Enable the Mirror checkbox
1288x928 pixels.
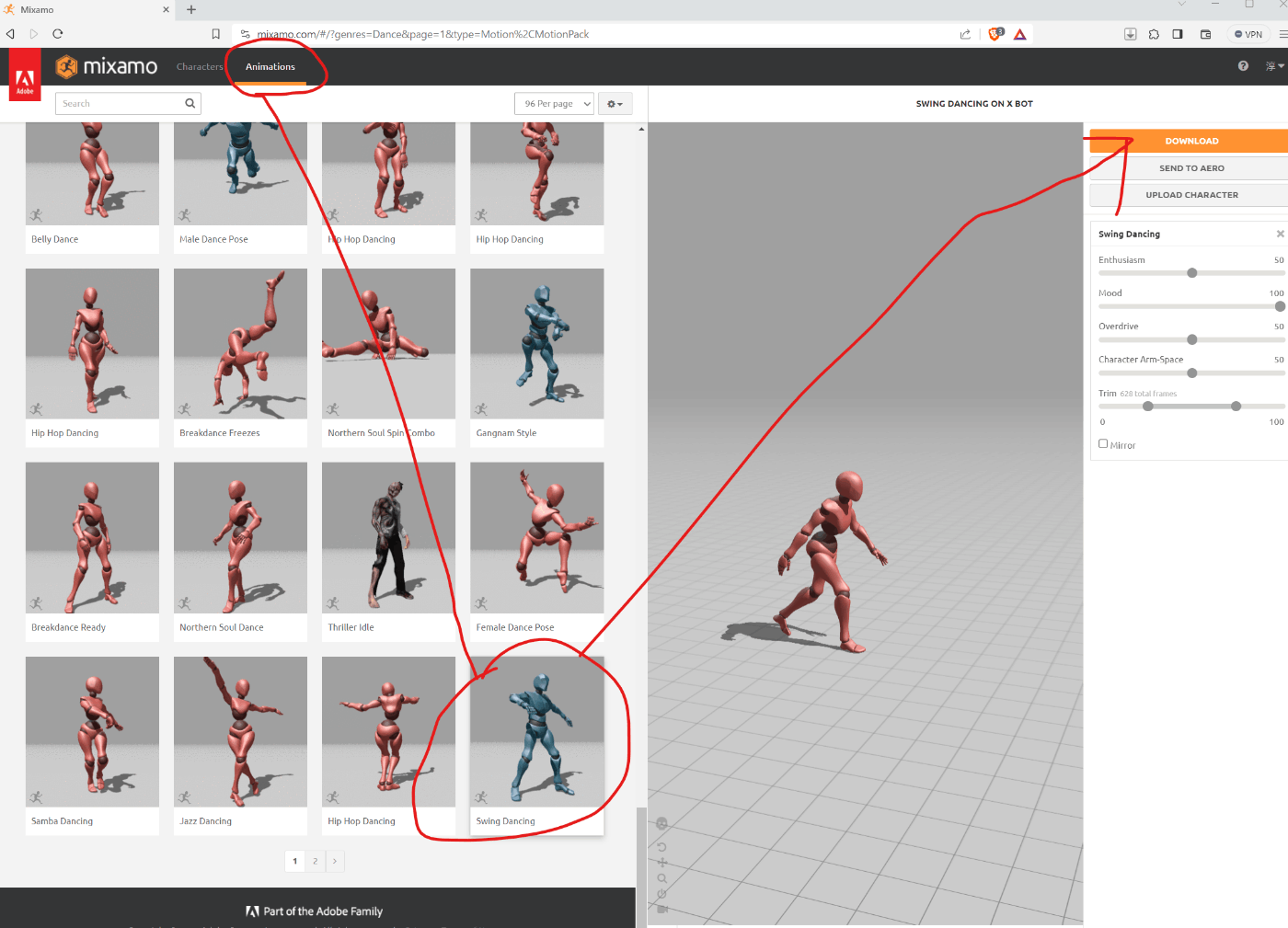coord(1103,443)
